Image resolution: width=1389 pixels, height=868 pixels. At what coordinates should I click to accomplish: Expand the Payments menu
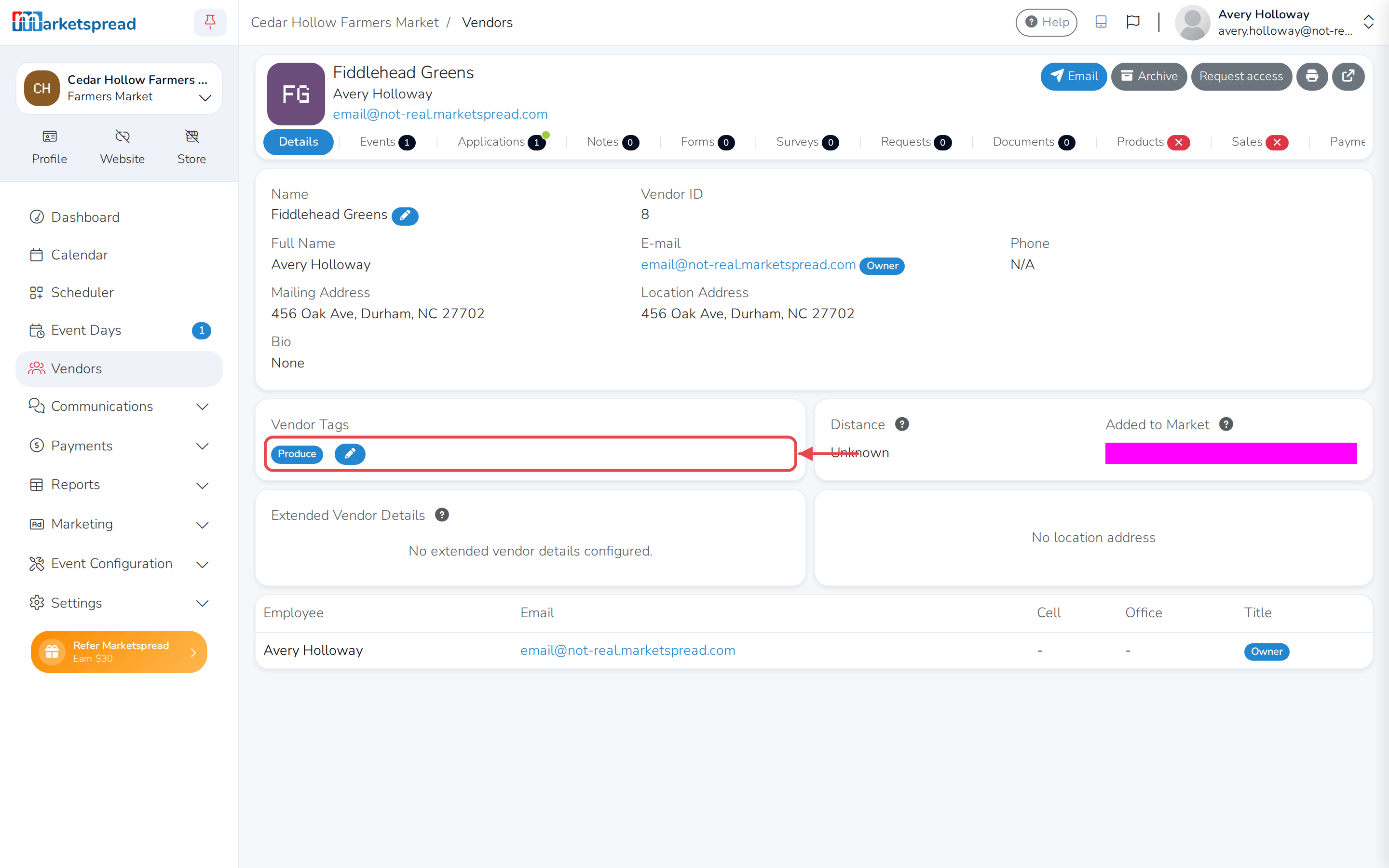(120, 446)
